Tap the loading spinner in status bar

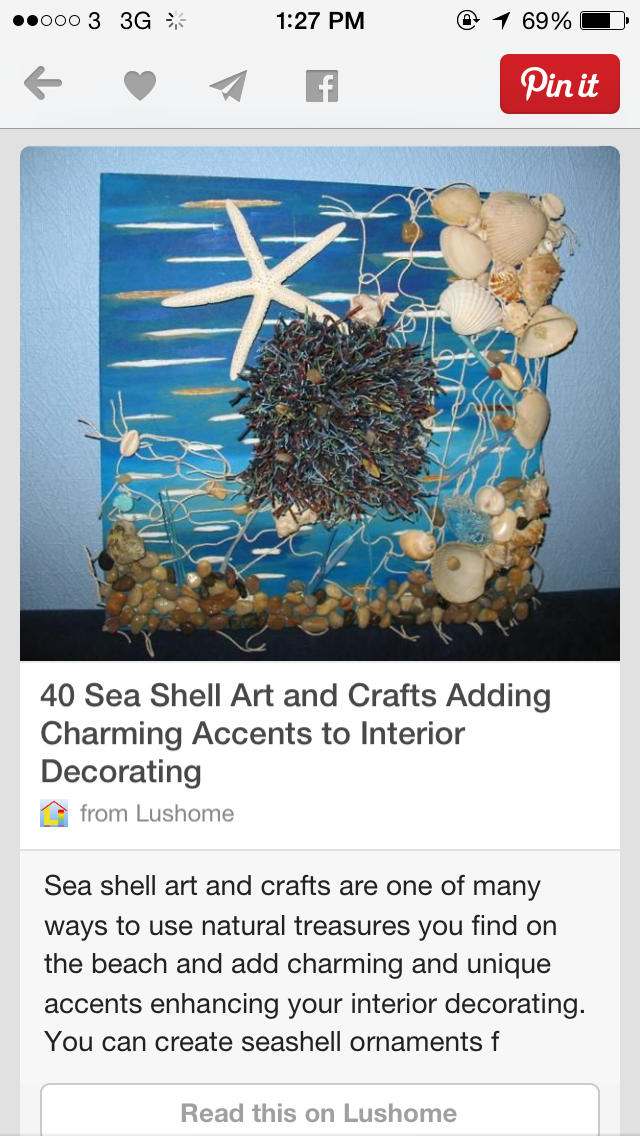(175, 21)
